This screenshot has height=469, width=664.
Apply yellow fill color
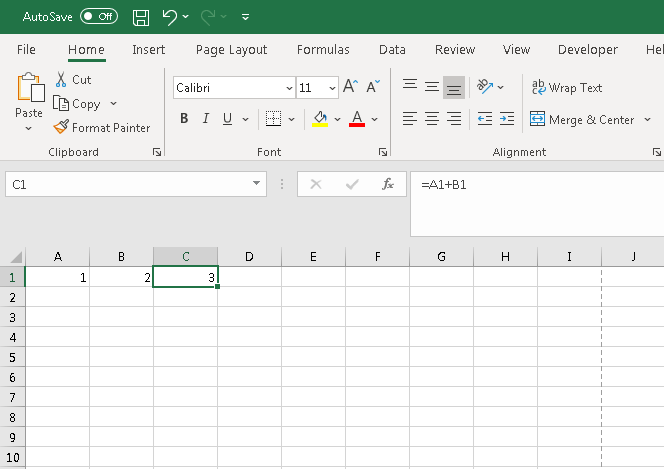[x=320, y=119]
